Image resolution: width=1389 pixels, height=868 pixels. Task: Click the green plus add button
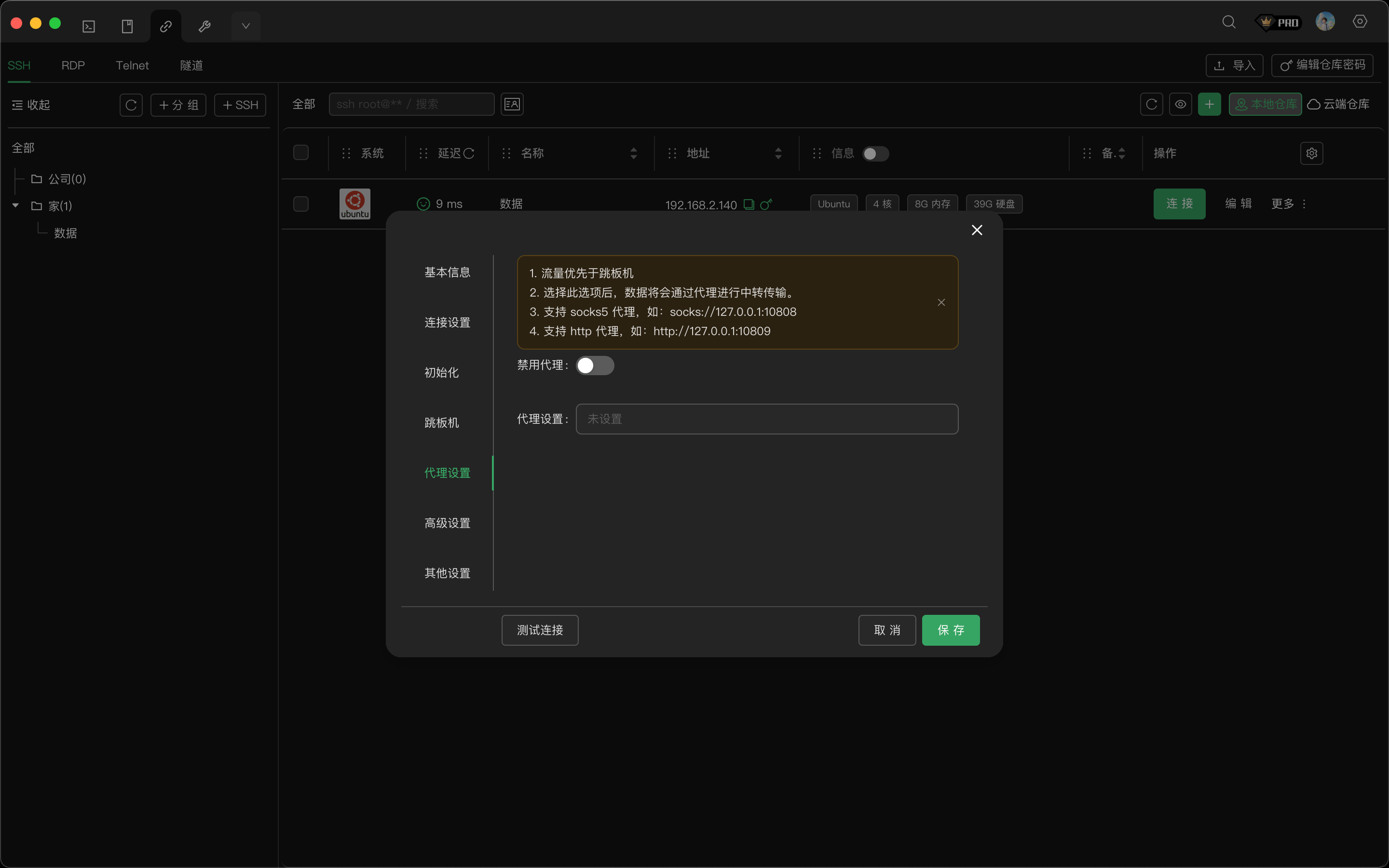pos(1209,105)
